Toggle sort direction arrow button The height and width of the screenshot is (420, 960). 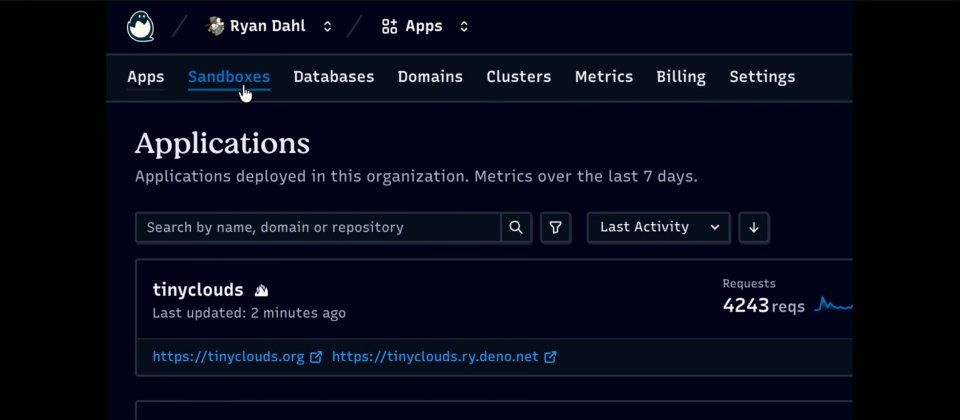[x=754, y=227]
